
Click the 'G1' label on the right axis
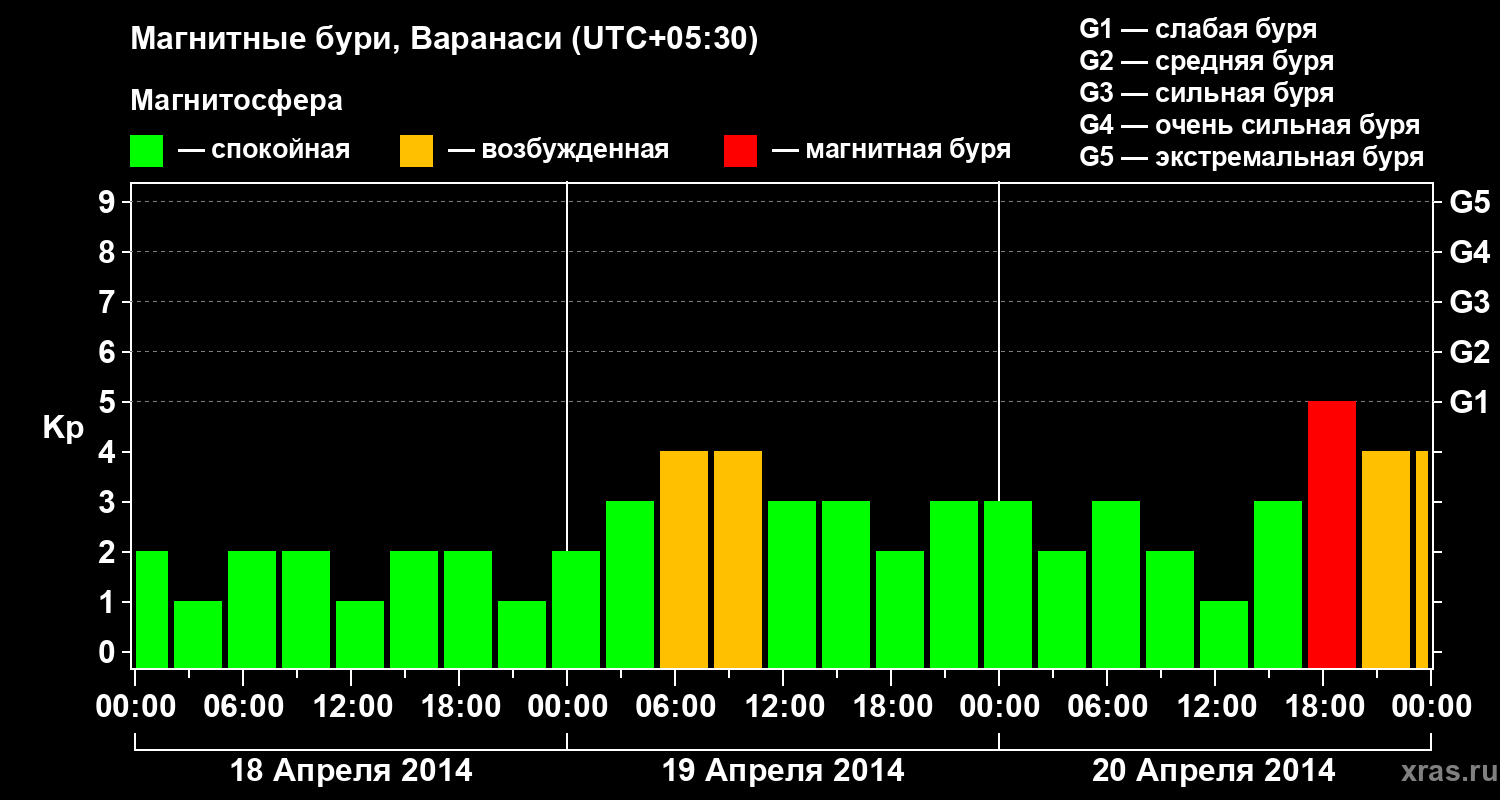[1469, 402]
